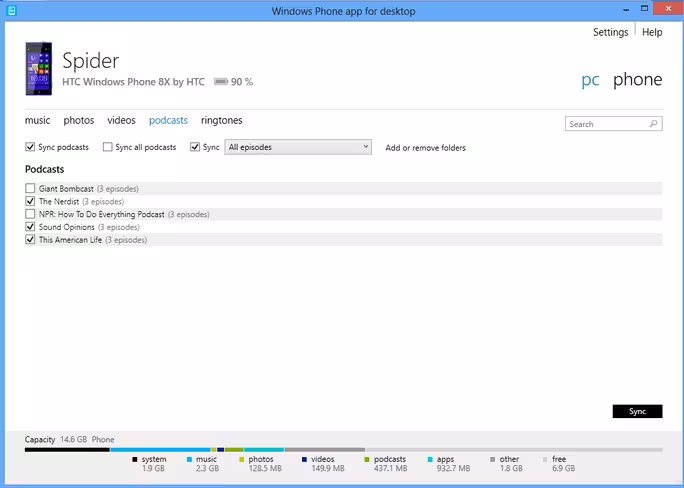The width and height of the screenshot is (684, 488).
Task: Click the Capacity 14.6 GB label
Action: (x=56, y=439)
